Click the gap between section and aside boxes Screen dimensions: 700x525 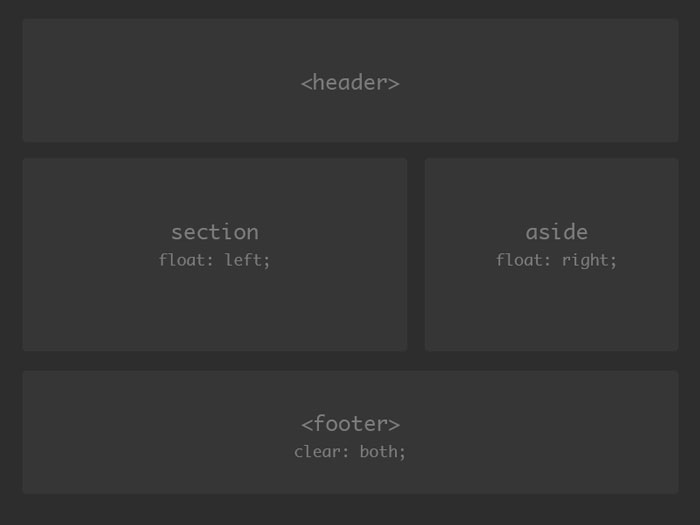[x=416, y=254]
